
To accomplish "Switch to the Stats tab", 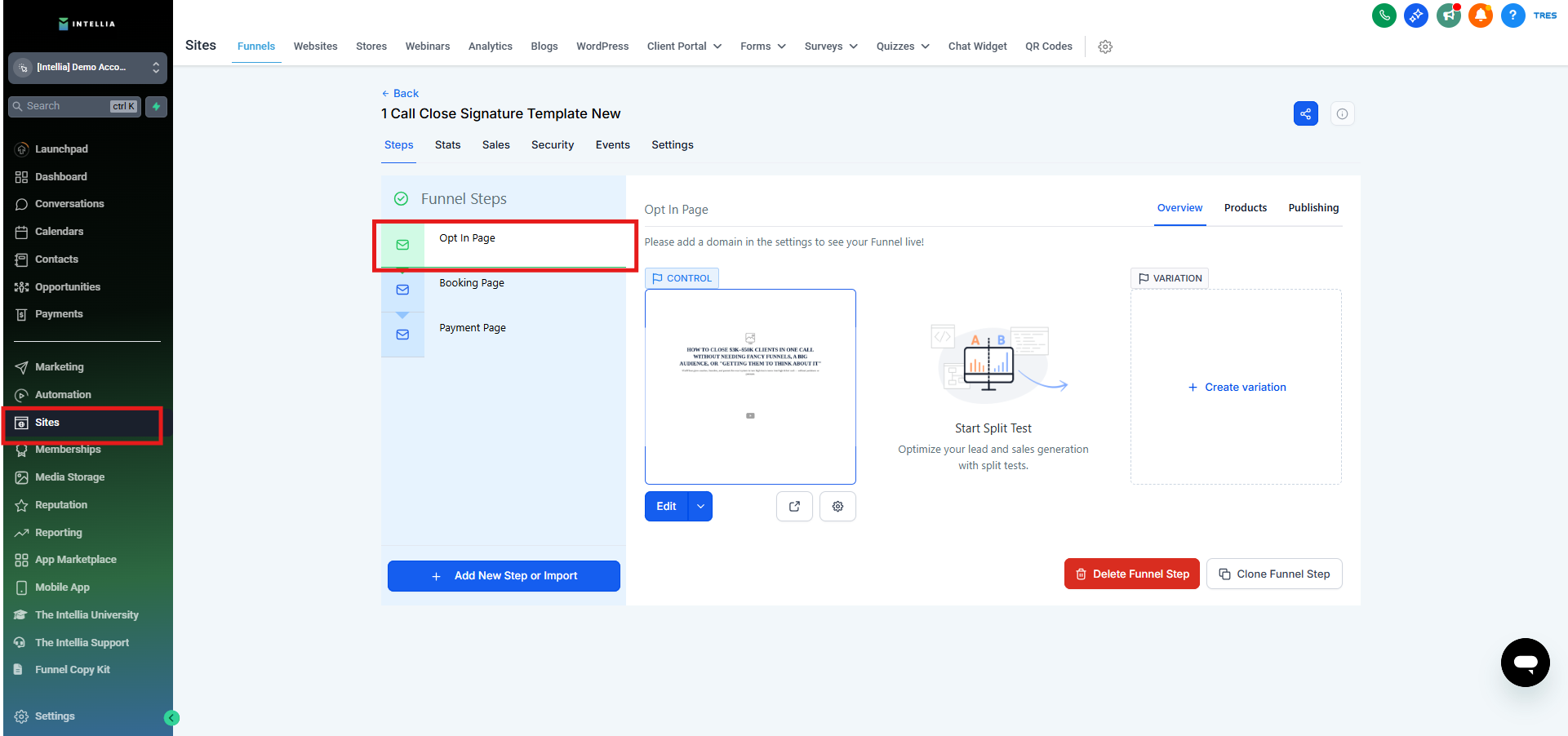I will point(447,145).
